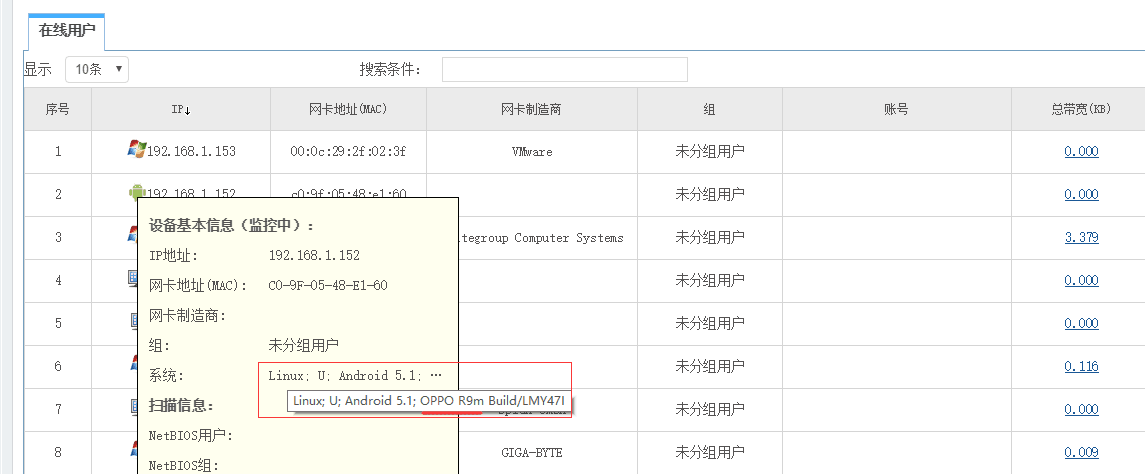Focus the 搜索条件 search input box
The width and height of the screenshot is (1145, 474).
(564, 69)
